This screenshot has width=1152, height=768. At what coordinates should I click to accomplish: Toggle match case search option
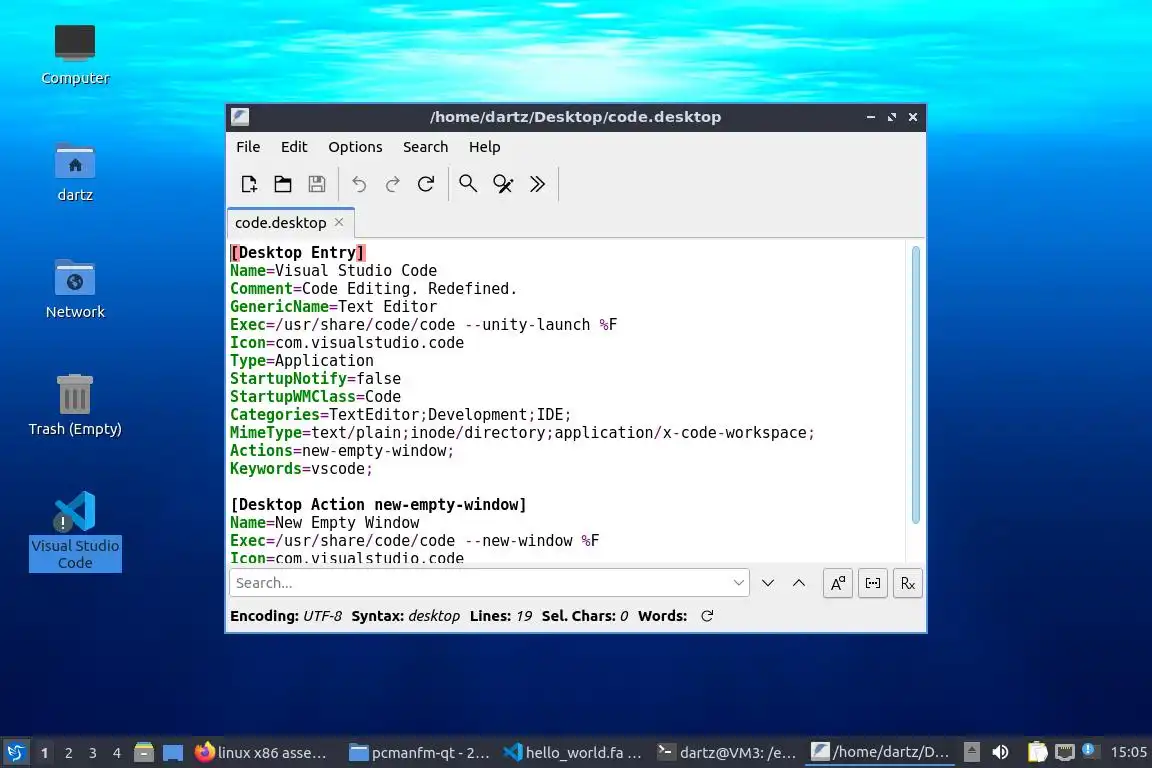[838, 584]
